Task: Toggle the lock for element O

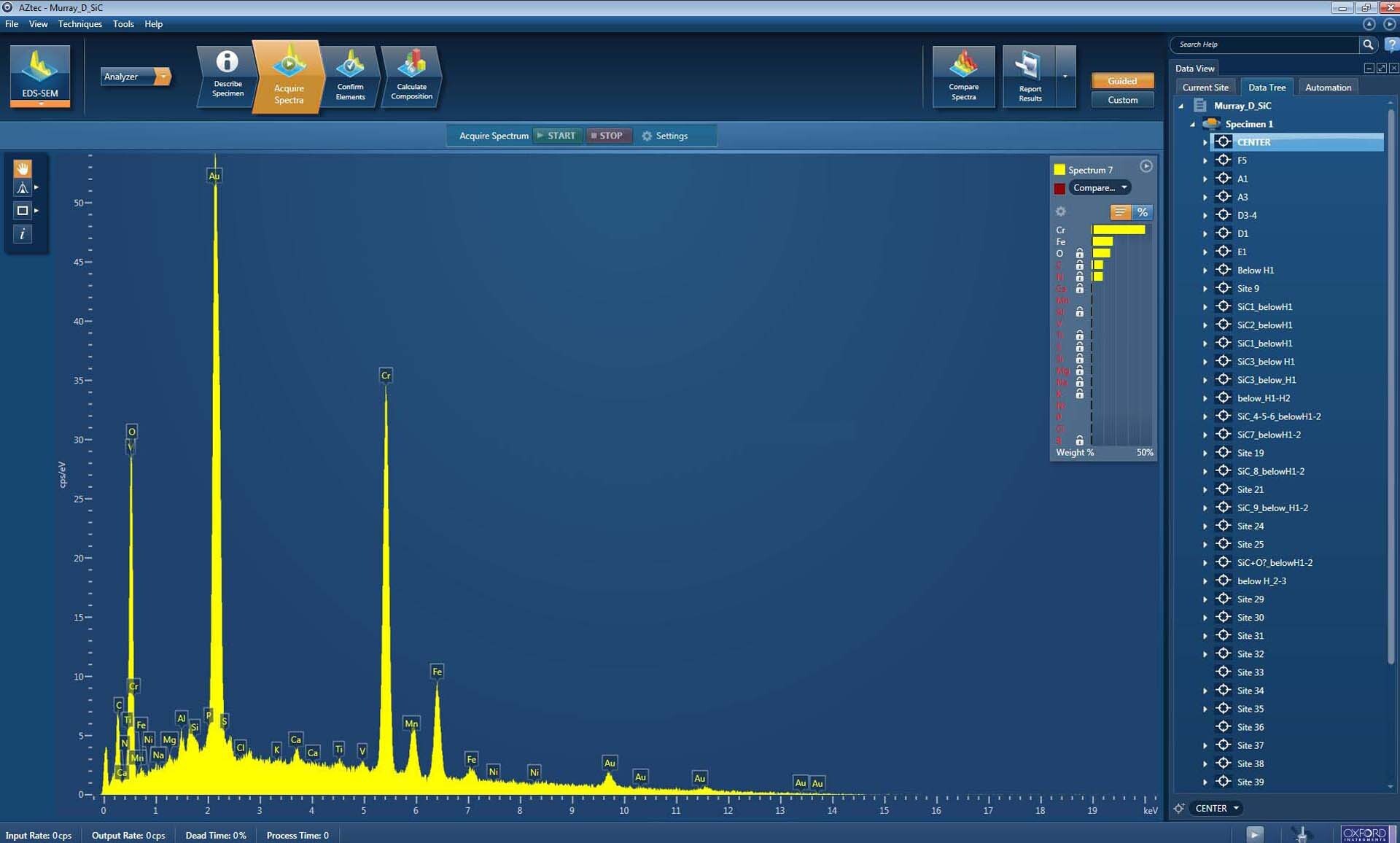Action: 1080,254
